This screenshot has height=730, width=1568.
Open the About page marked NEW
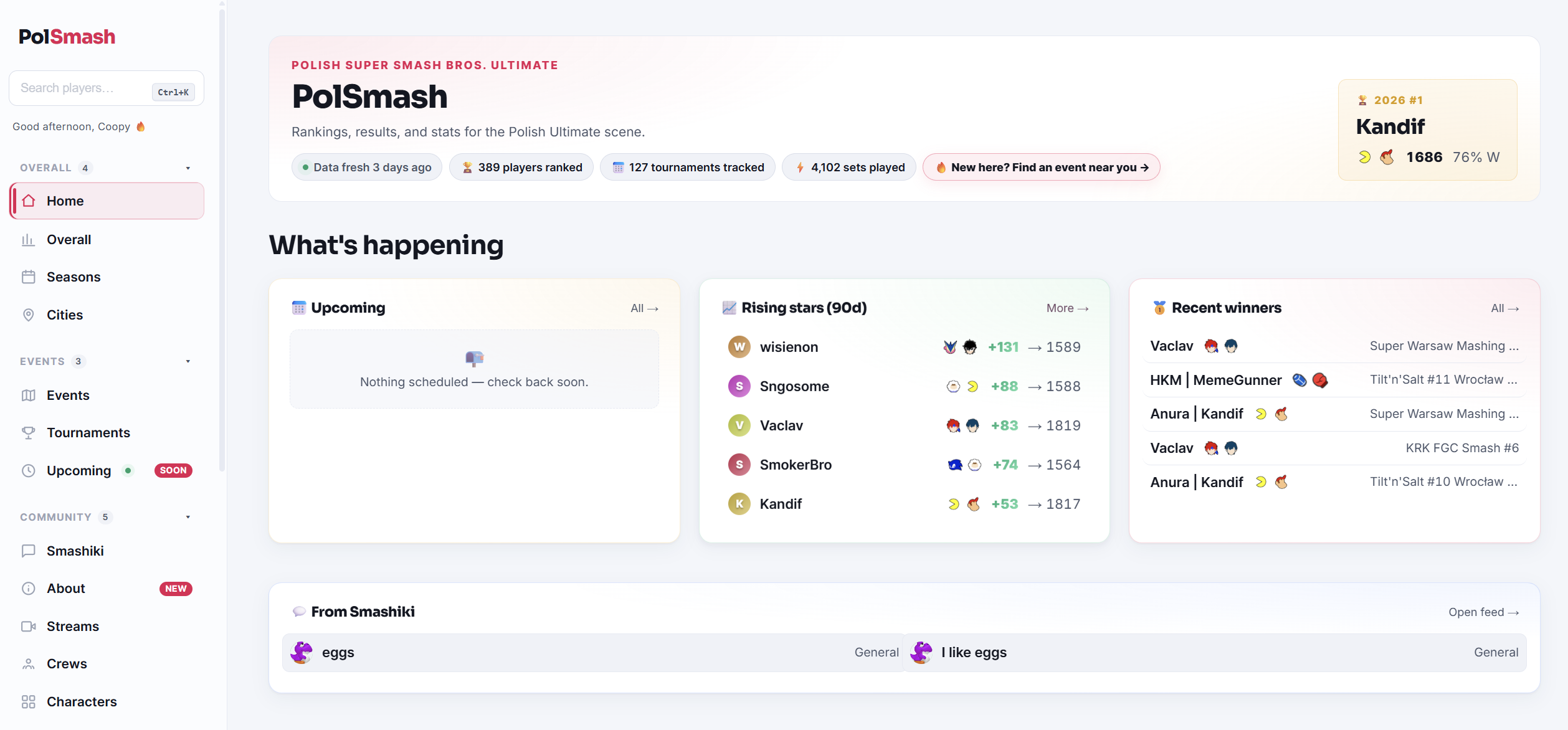pyautogui.click(x=107, y=589)
